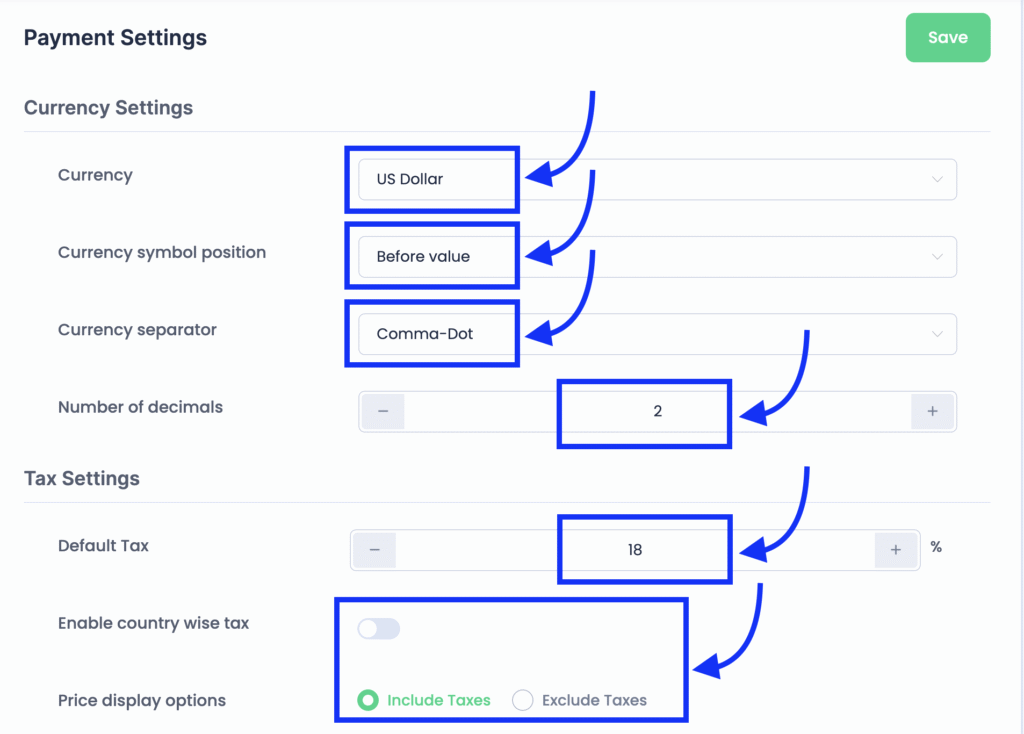Click the Exclude Taxes label text
The height and width of the screenshot is (734, 1024).
click(x=594, y=701)
